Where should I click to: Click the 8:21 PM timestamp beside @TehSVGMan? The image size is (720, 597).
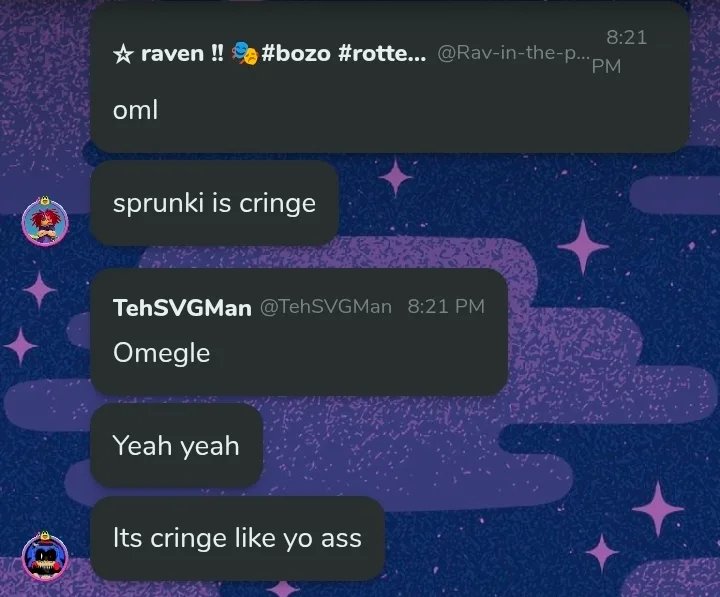coord(445,307)
